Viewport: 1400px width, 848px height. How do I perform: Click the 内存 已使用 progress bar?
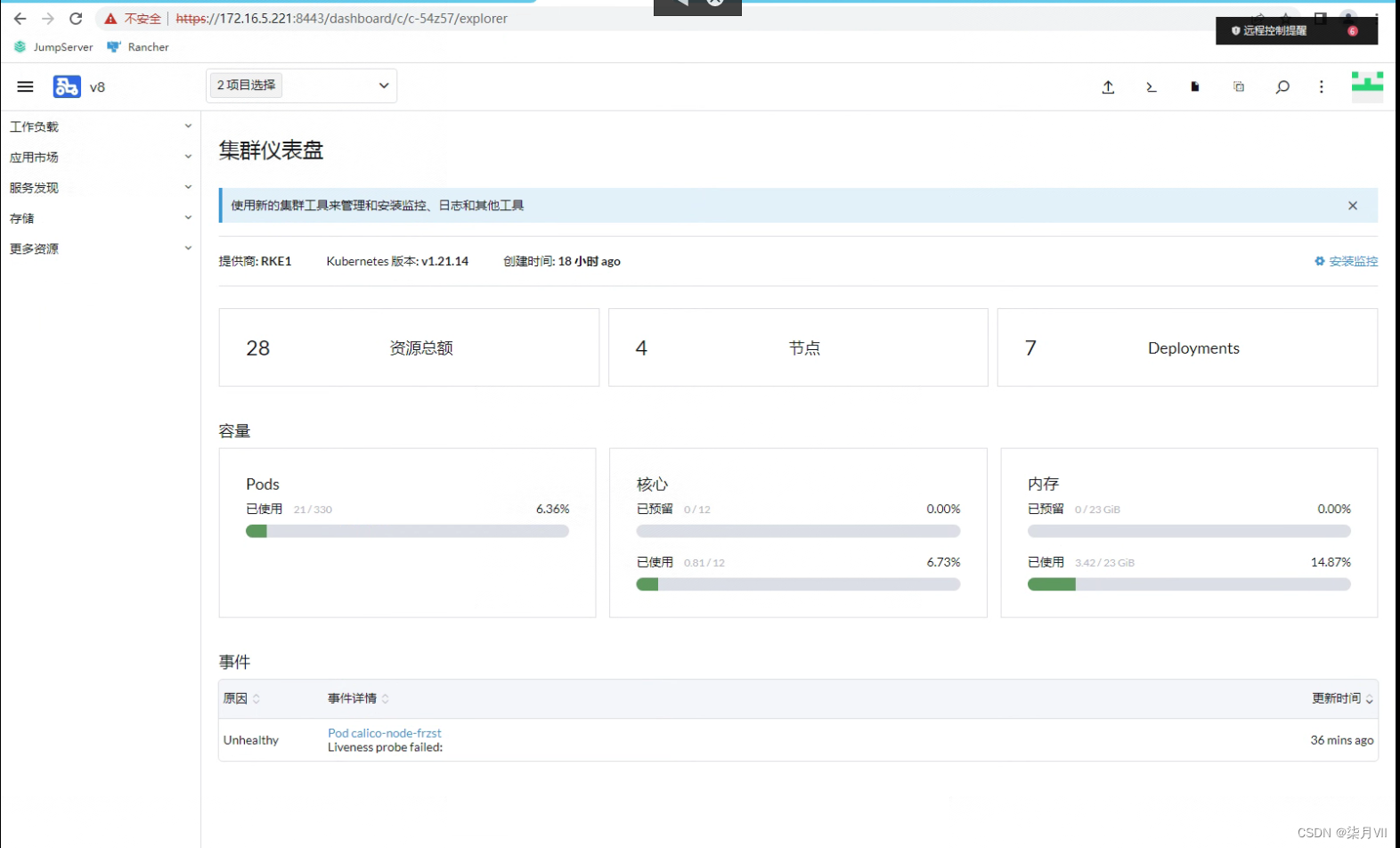(1189, 584)
